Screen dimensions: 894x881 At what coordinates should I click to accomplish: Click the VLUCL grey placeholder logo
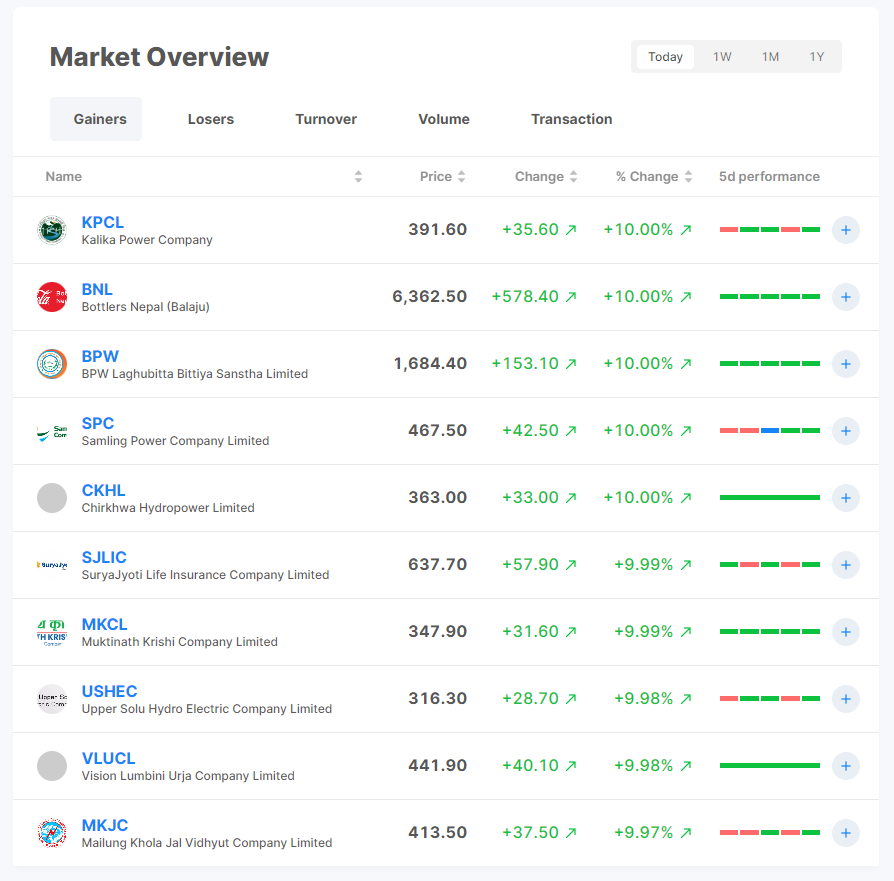pyautogui.click(x=52, y=766)
